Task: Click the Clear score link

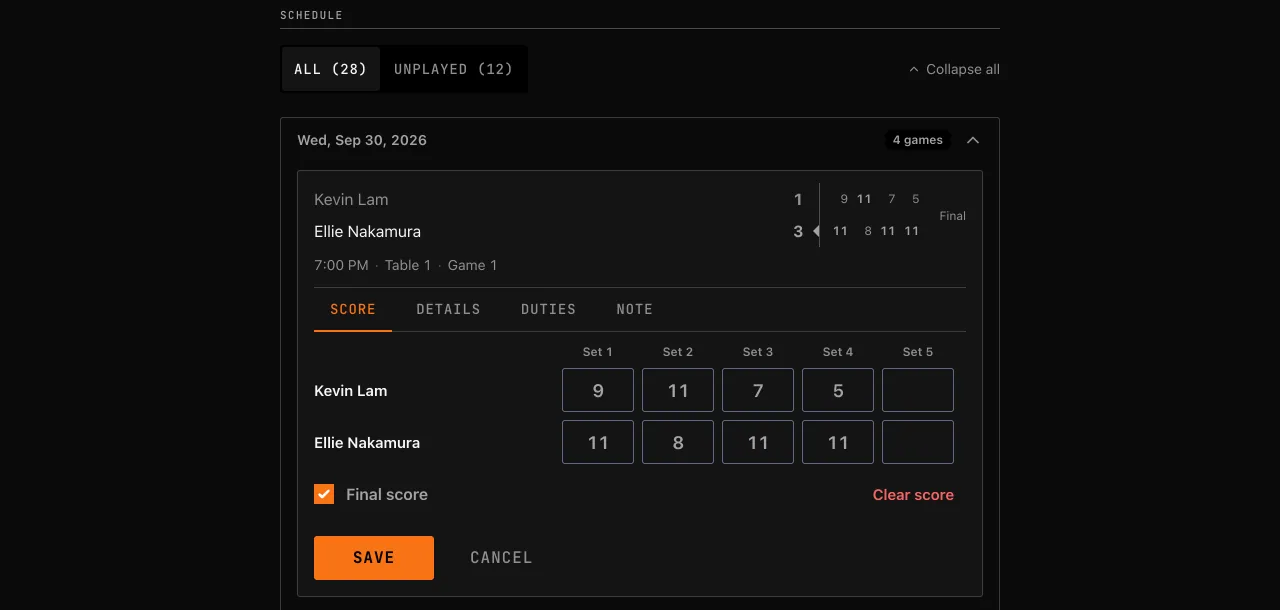Action: point(913,495)
